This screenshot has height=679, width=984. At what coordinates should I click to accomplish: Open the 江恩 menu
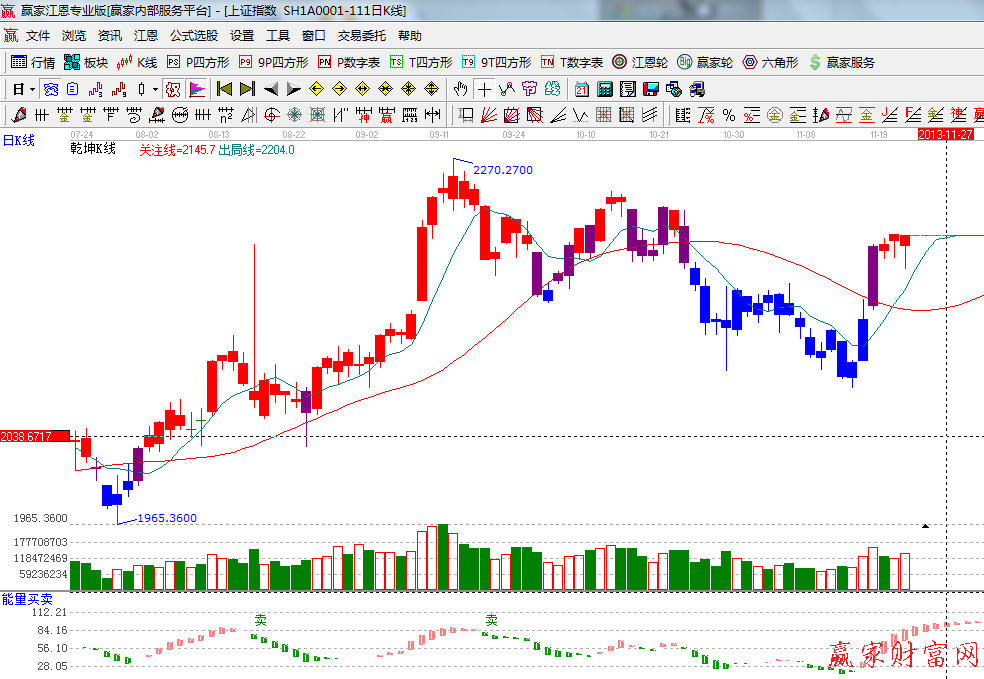[x=146, y=36]
